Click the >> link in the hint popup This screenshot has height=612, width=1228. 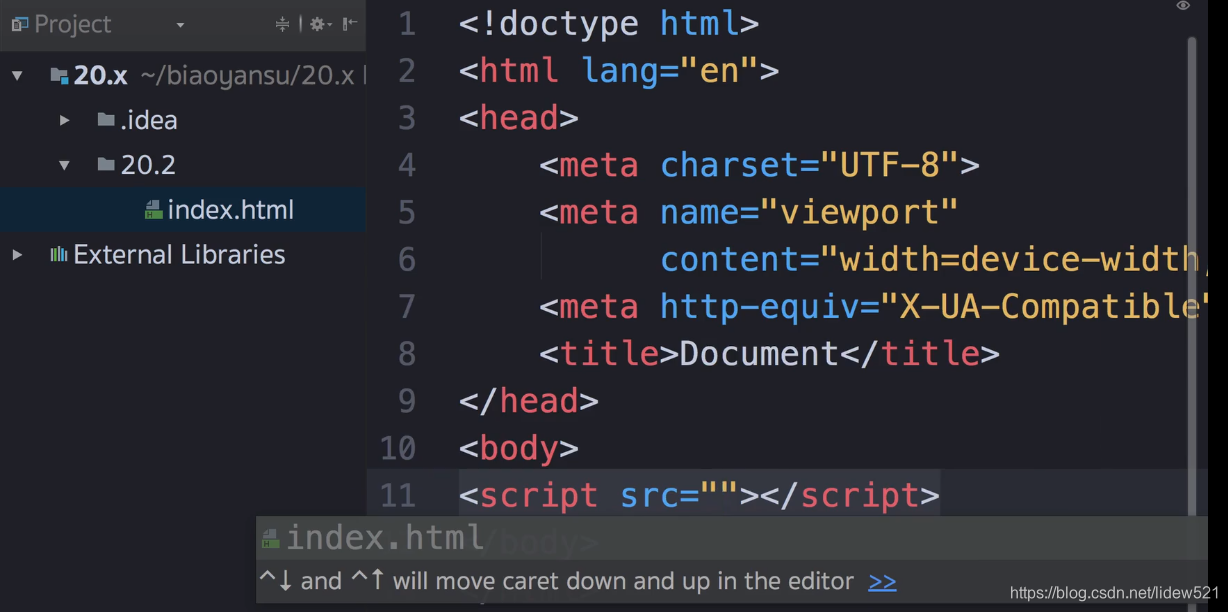pyautogui.click(x=882, y=582)
